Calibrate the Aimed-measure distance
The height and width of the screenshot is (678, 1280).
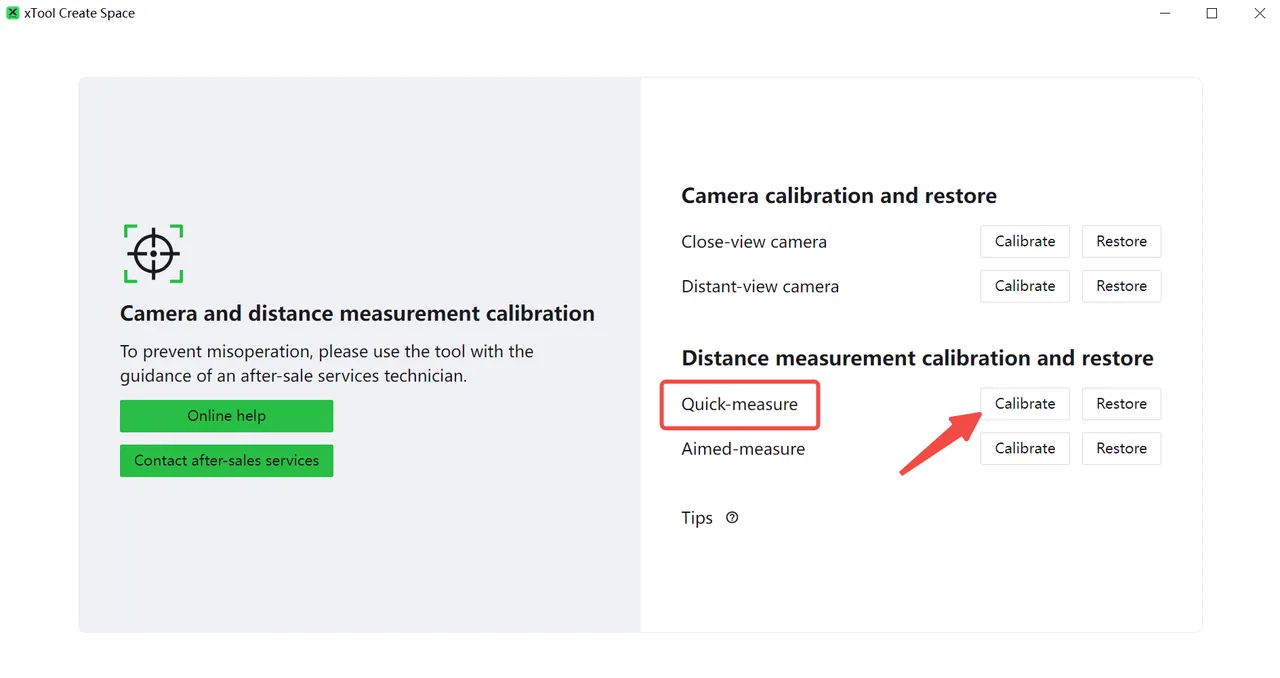click(1025, 448)
